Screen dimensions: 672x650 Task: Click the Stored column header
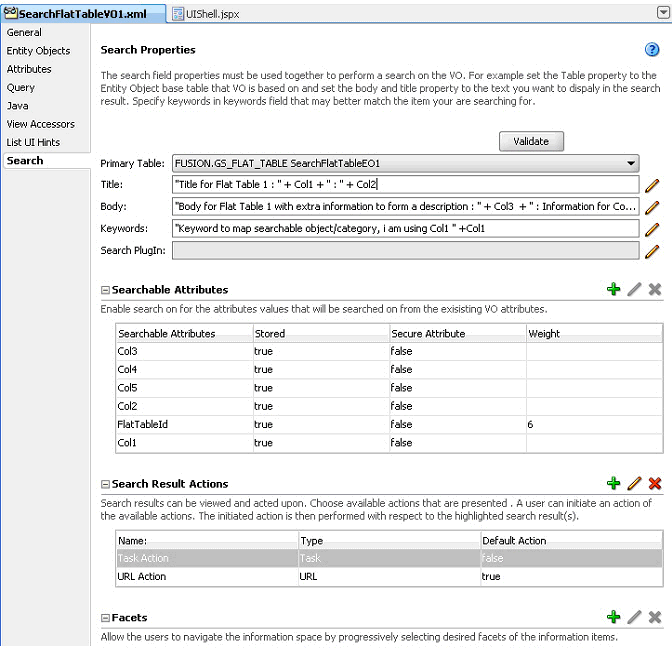point(321,333)
